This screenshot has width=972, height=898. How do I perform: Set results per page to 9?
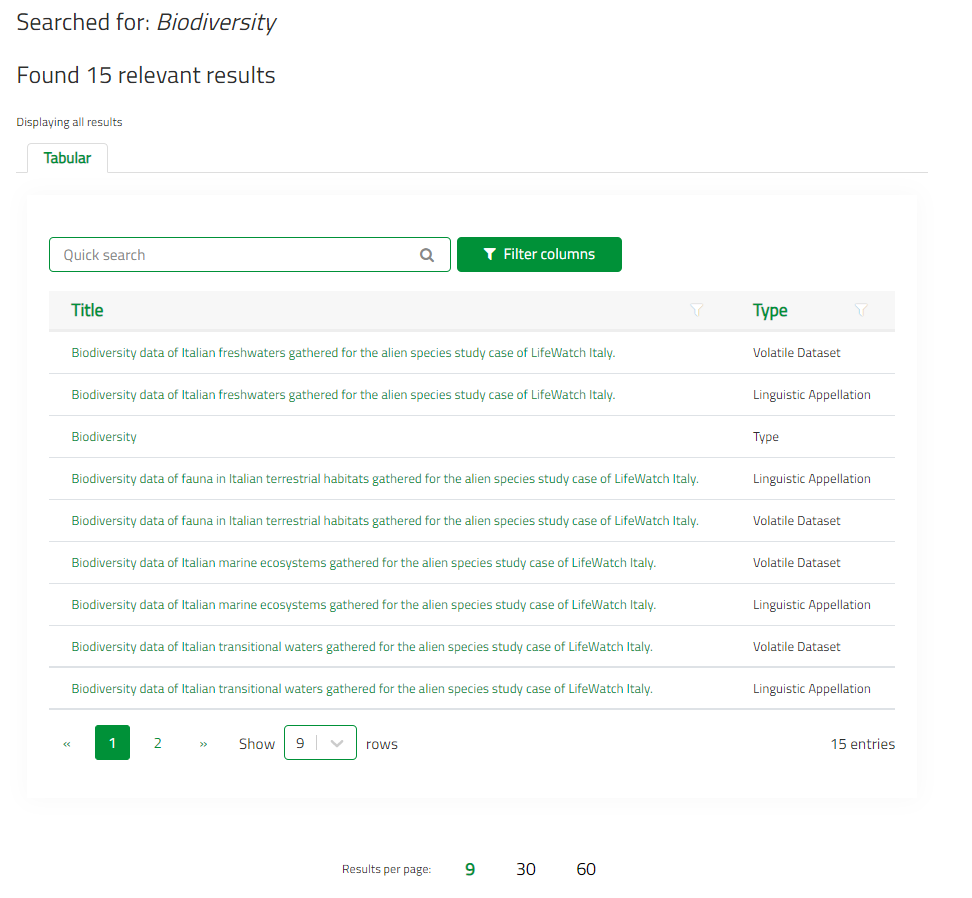click(470, 869)
